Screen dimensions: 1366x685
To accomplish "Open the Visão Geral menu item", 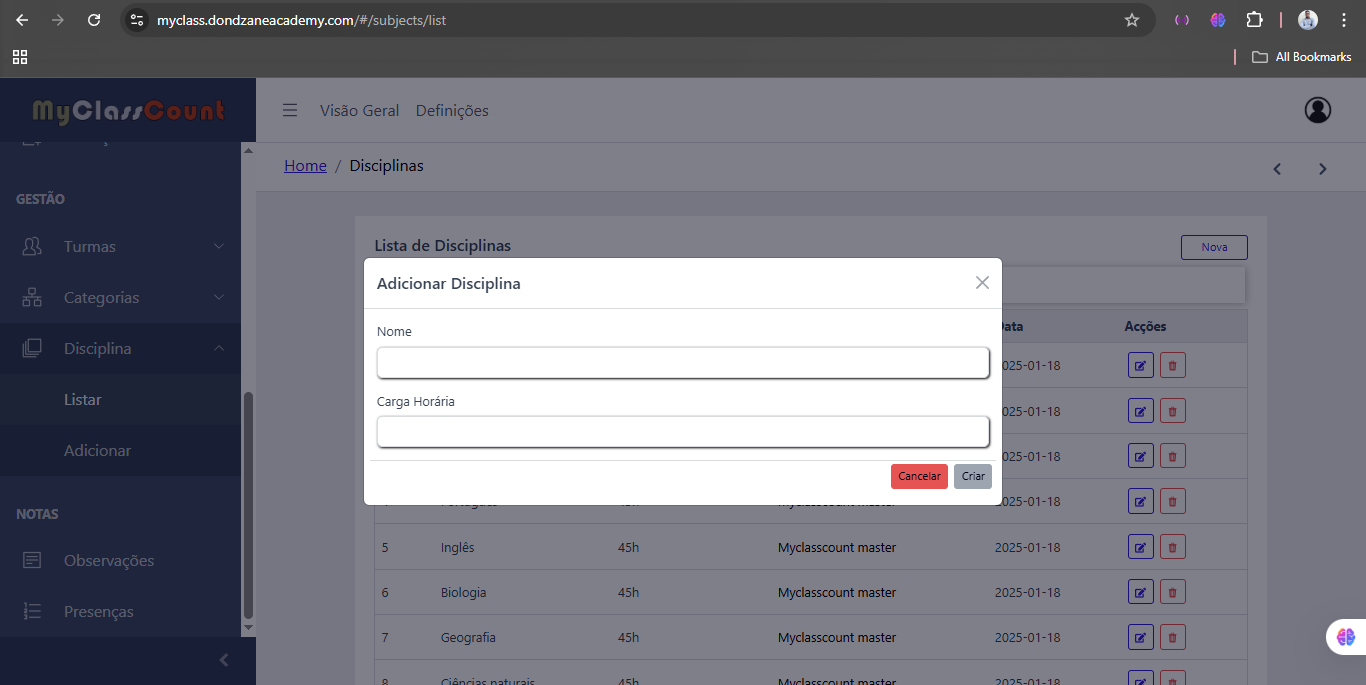I will pos(359,111).
